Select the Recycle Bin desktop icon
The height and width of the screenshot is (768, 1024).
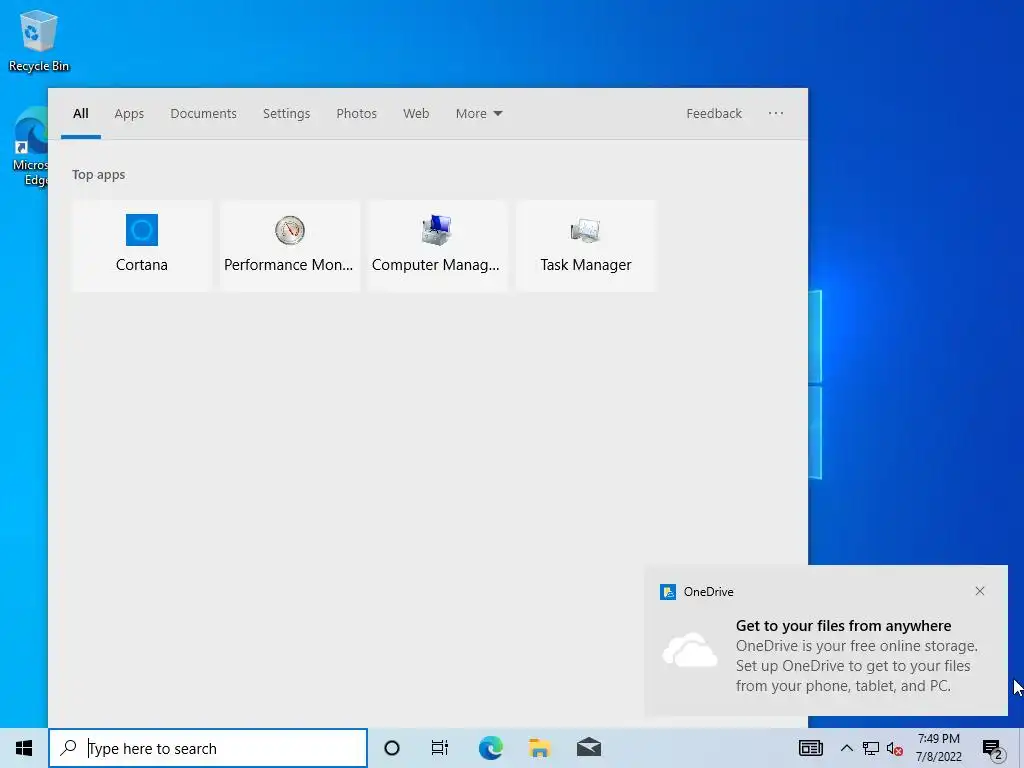tap(39, 40)
